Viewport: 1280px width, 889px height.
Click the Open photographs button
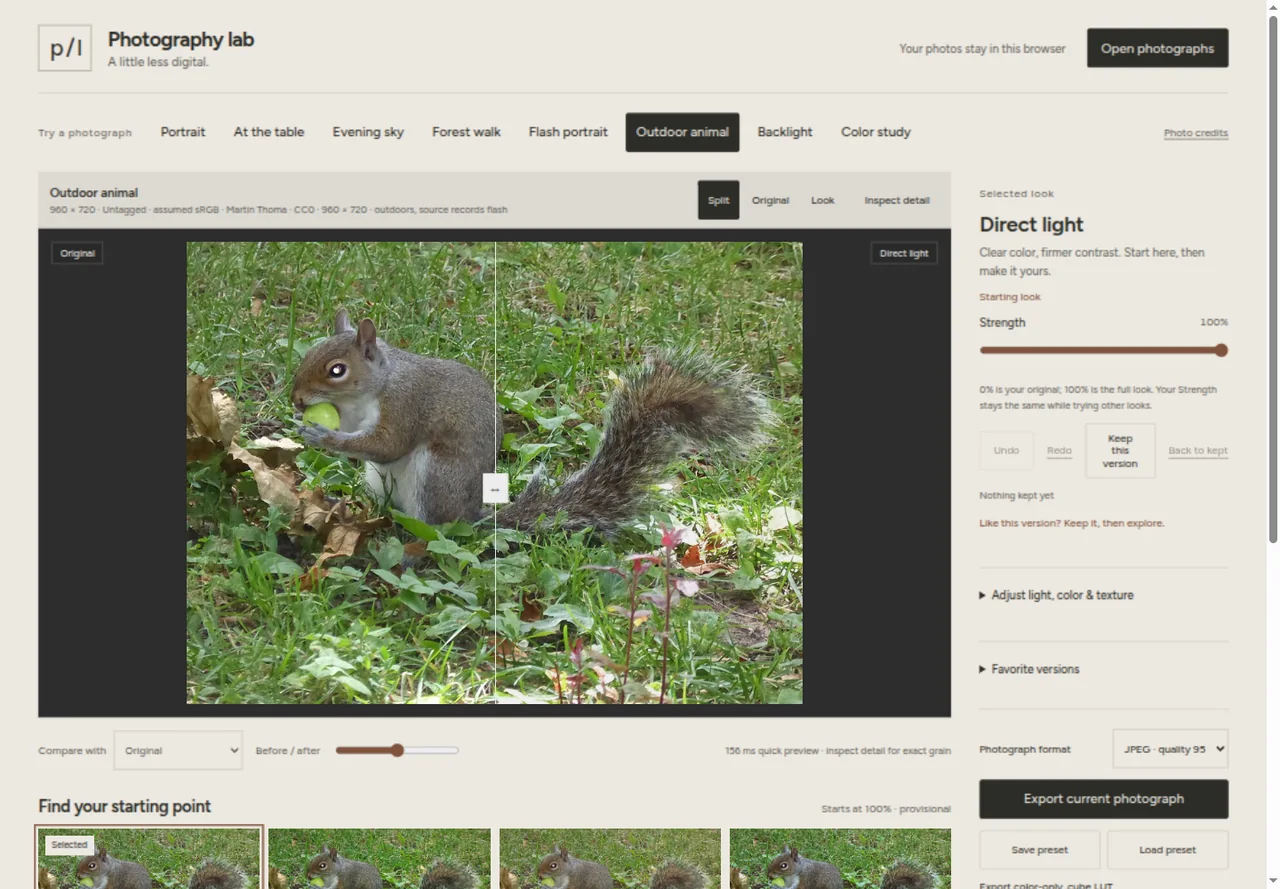pos(1157,48)
